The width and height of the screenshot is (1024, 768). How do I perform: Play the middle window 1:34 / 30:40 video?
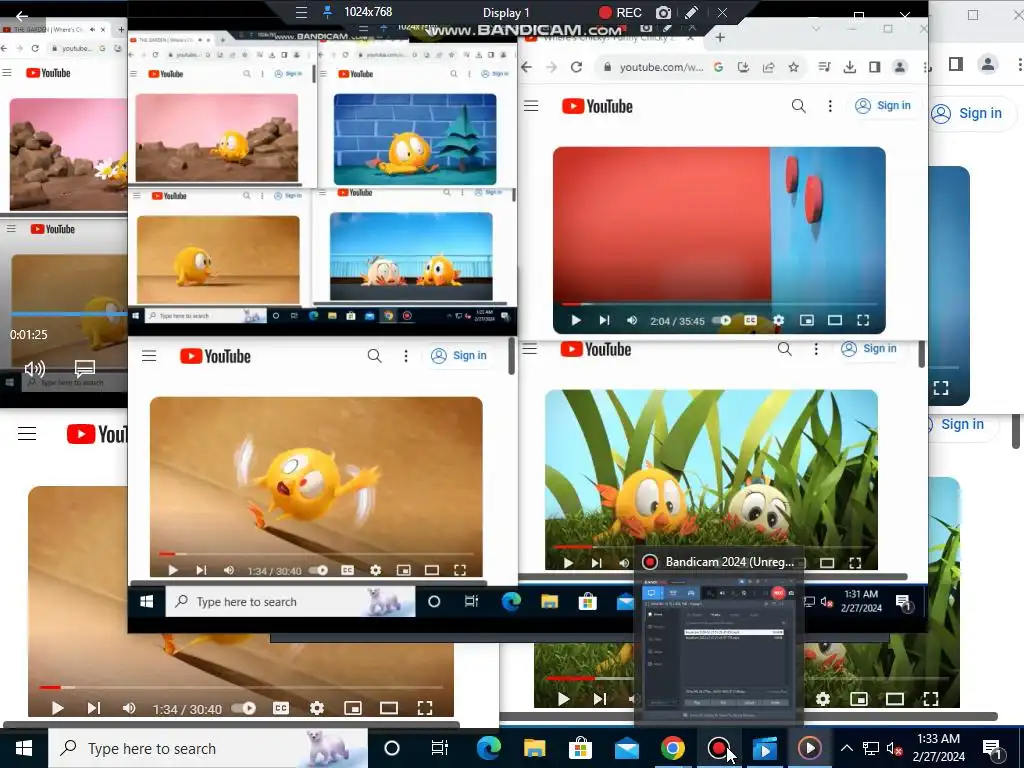pos(172,570)
